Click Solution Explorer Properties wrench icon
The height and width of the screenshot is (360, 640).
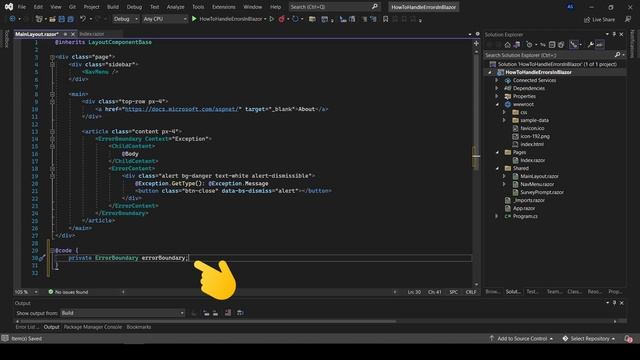(590, 45)
